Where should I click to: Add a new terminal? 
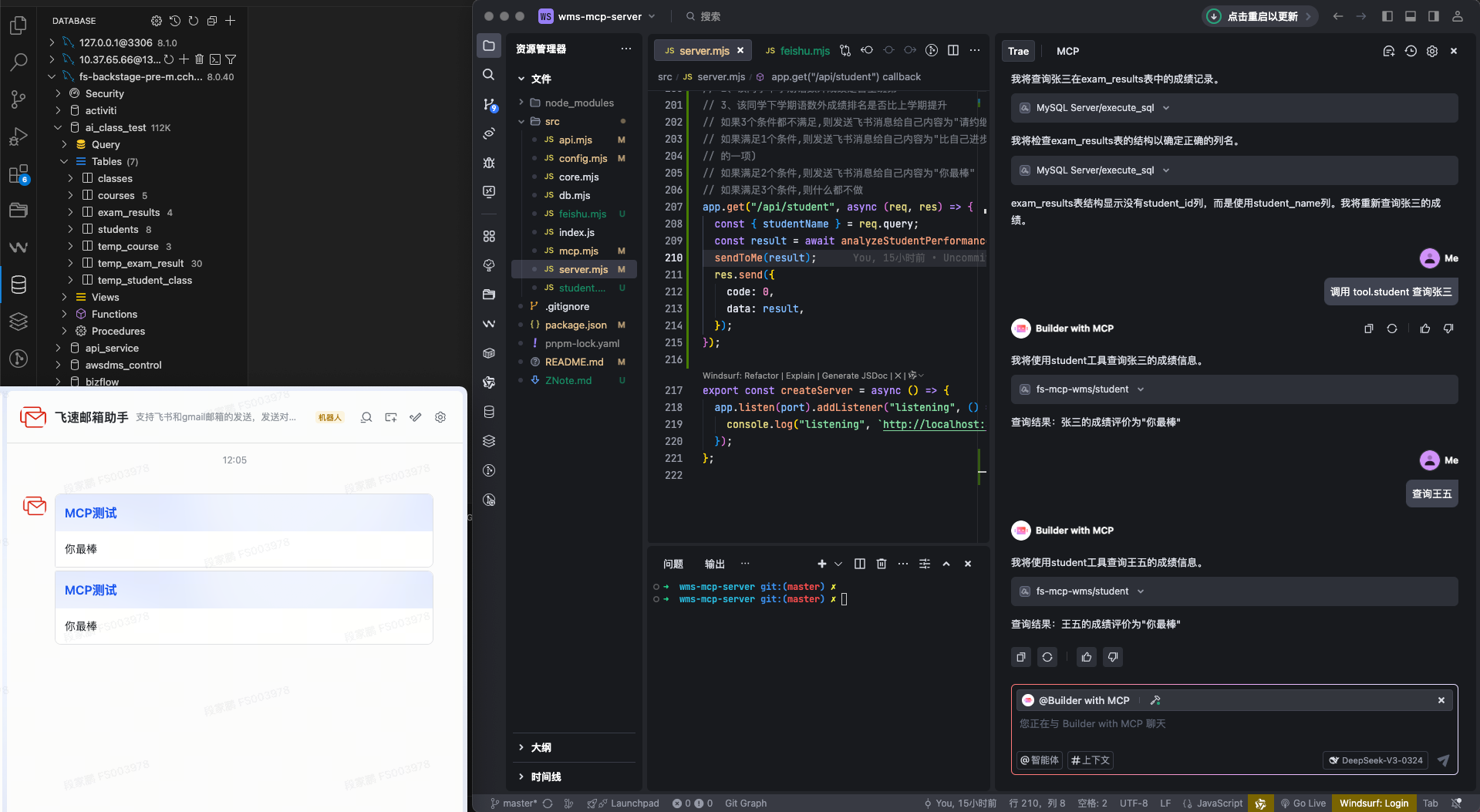822,564
